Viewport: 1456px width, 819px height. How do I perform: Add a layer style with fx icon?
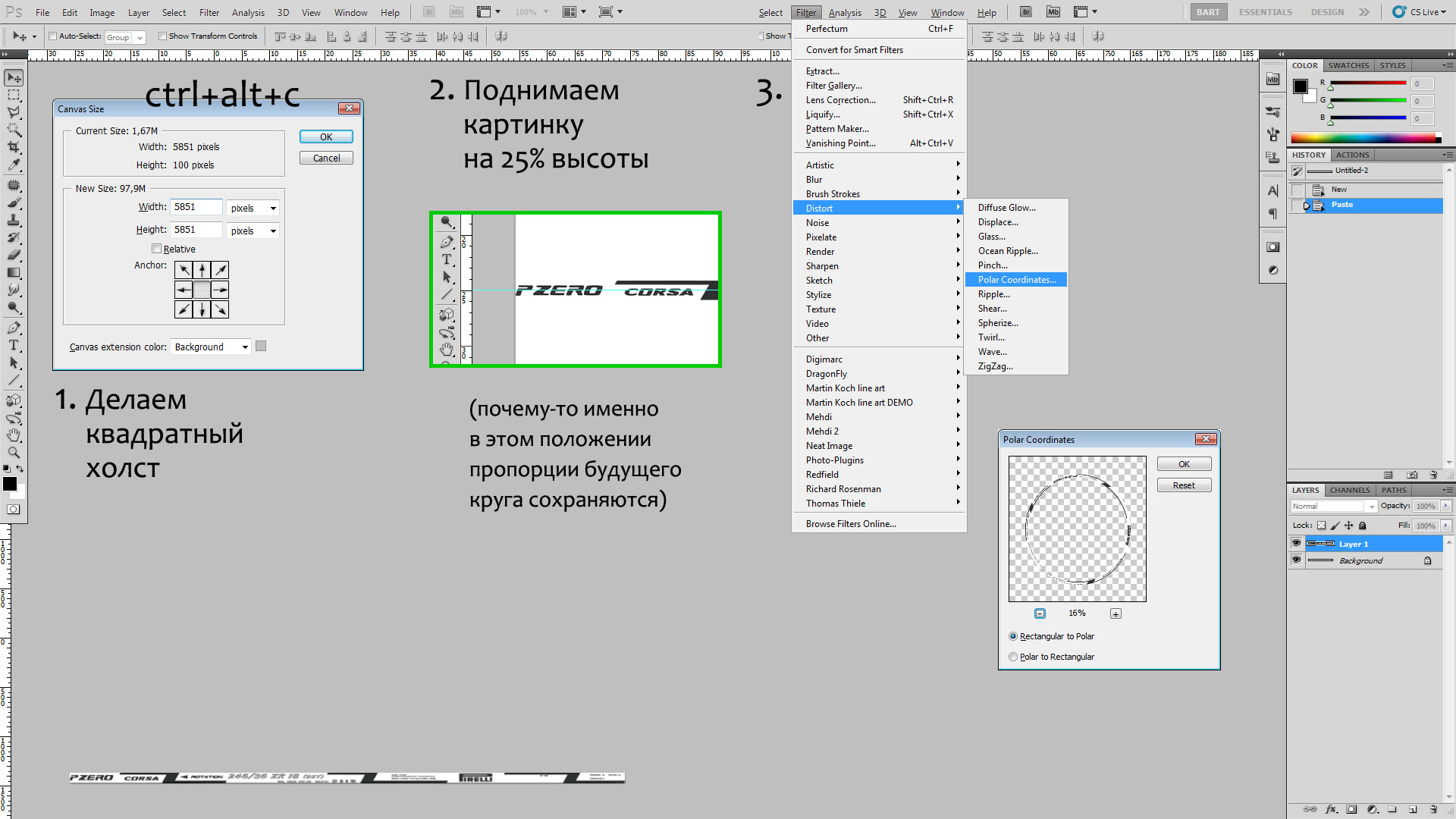(1331, 809)
